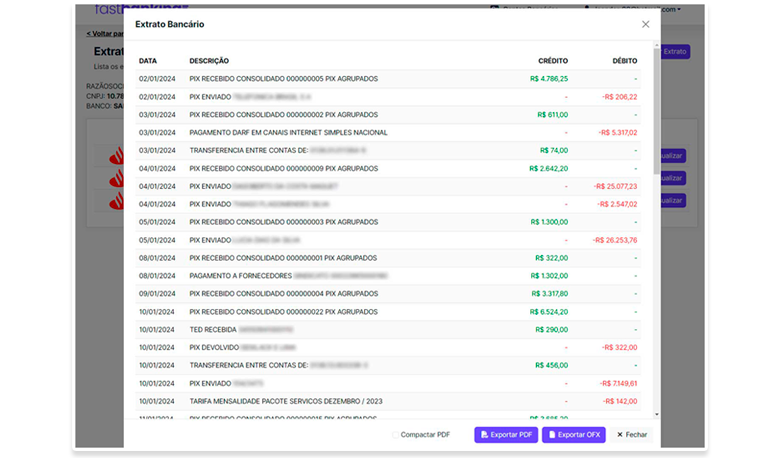Close the Extrato Bancário dialog with X
780x458 pixels.
click(x=645, y=24)
